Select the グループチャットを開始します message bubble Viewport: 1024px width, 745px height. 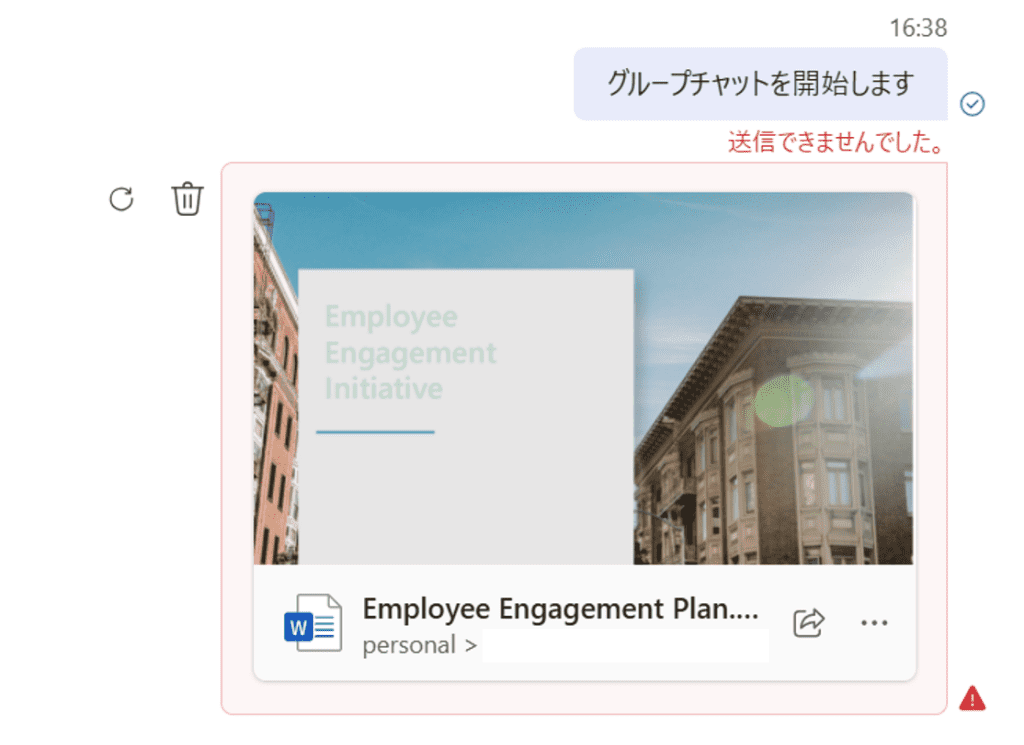tap(760, 84)
